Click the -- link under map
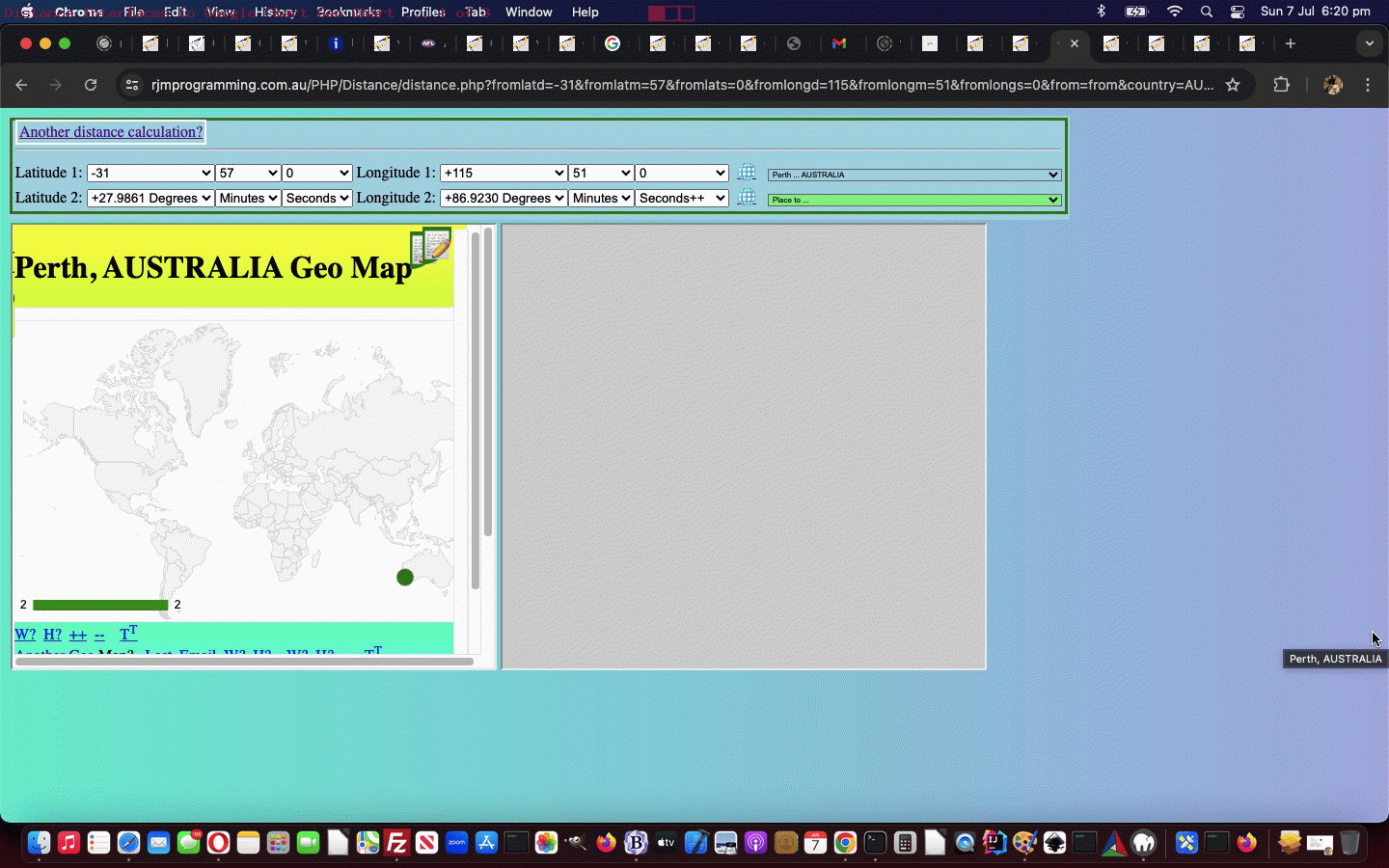The height and width of the screenshot is (868, 1389). [99, 635]
